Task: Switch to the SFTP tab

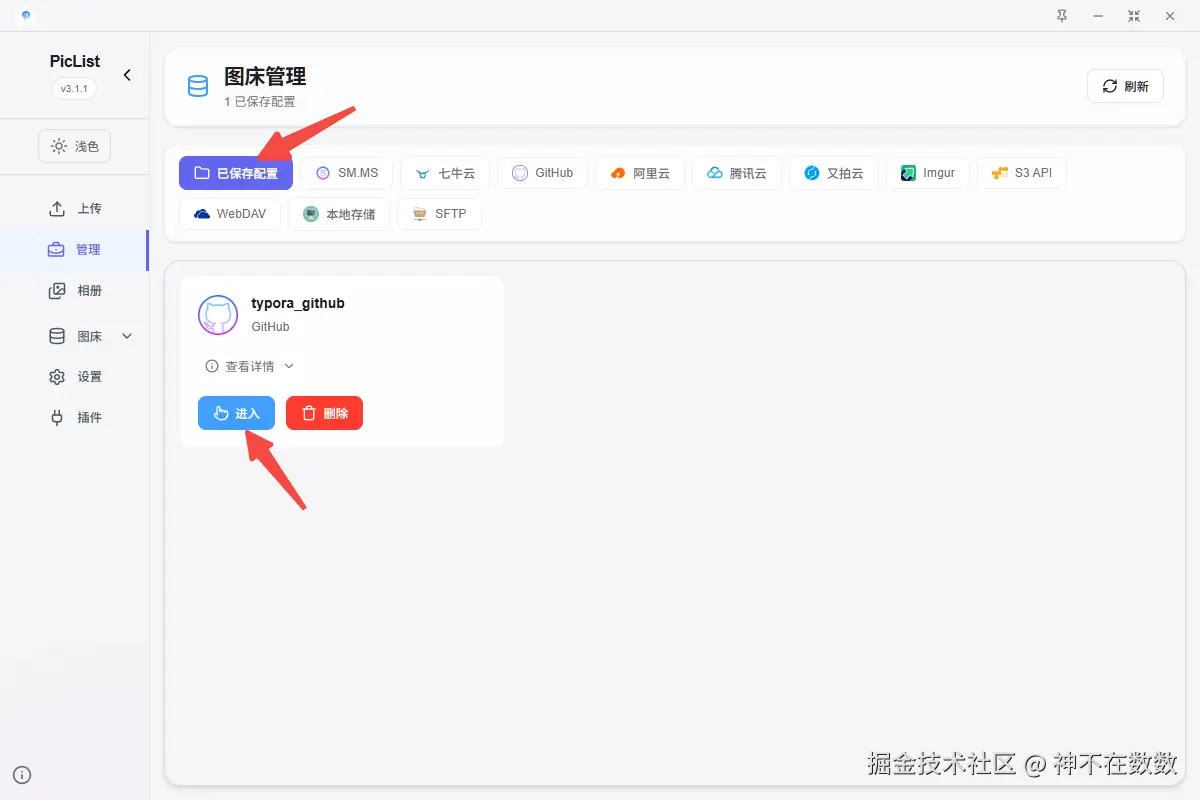Action: [x=439, y=214]
